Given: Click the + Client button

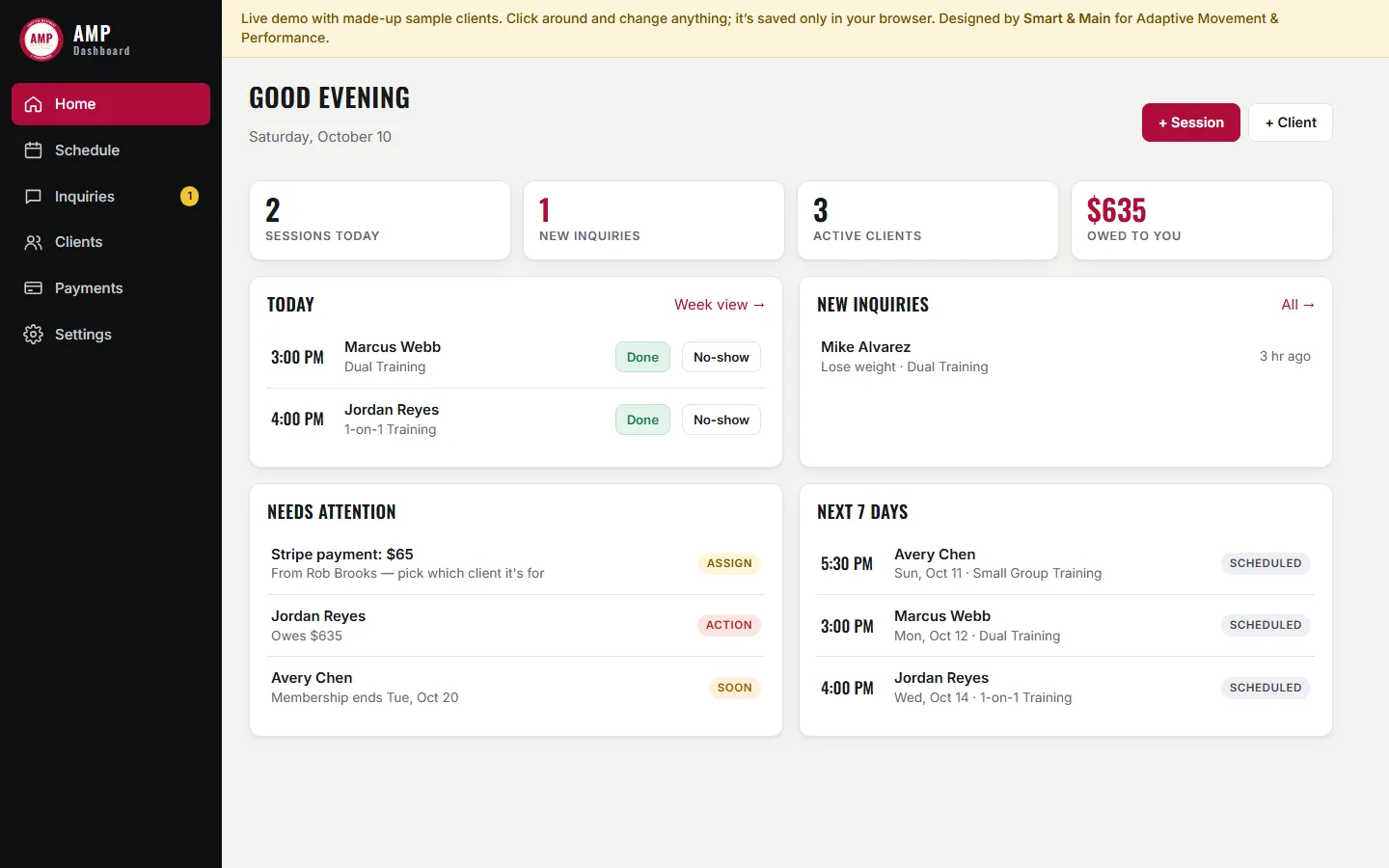Looking at the screenshot, I should coord(1291,122).
